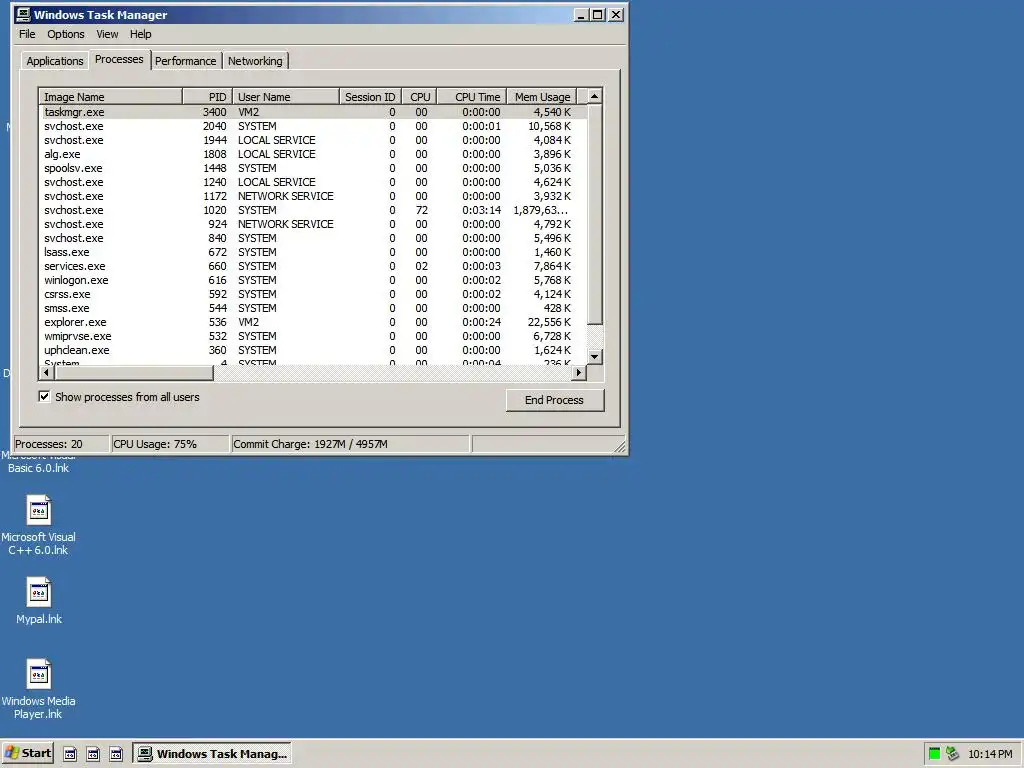The image size is (1024, 768).
Task: Click the Commit Charge status entry
Action: point(351,444)
